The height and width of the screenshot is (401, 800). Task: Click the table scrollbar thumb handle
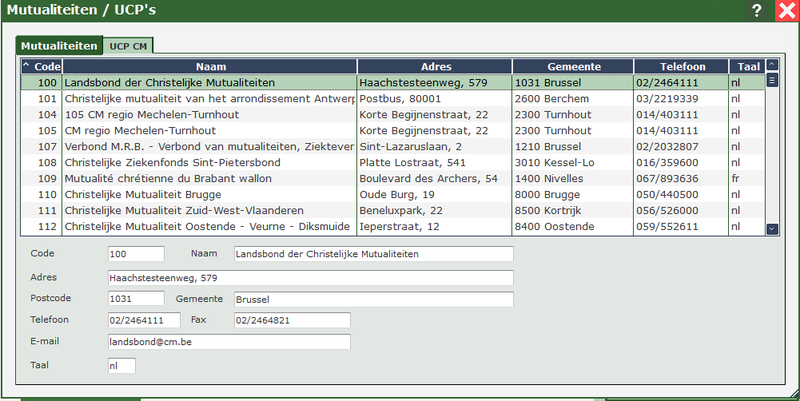[x=772, y=80]
